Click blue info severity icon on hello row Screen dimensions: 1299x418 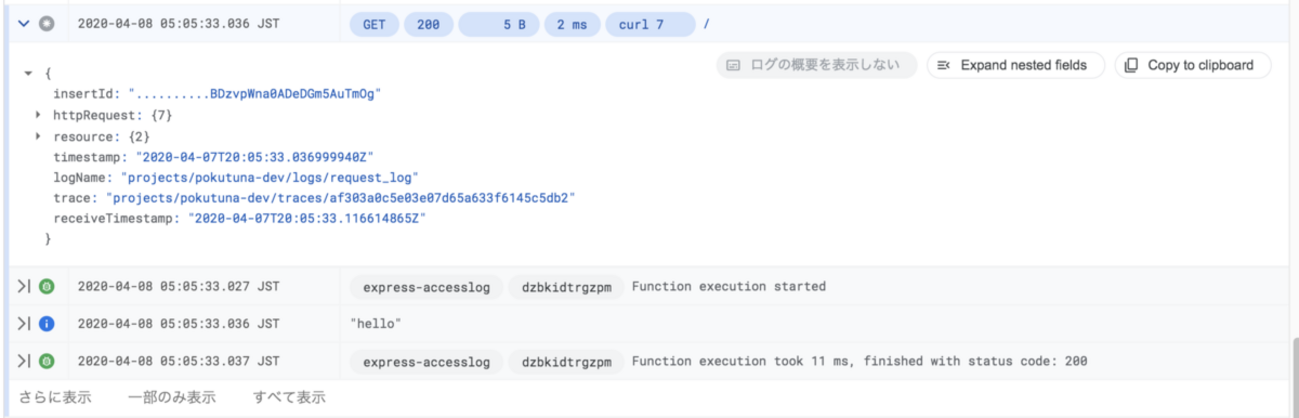pyautogui.click(x=46, y=324)
